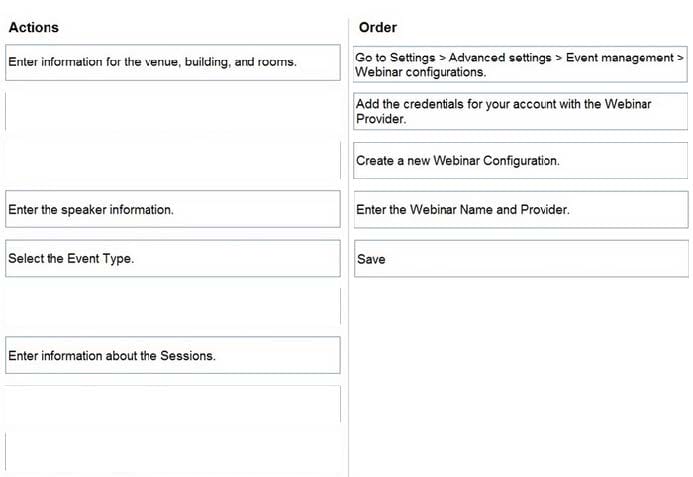Click the empty slot directly below venue action
The image size is (693, 477).
tap(173, 111)
